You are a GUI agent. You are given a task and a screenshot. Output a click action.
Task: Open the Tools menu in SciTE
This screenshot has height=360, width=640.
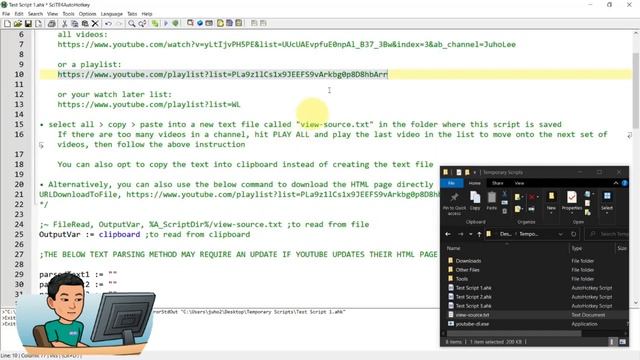point(69,14)
